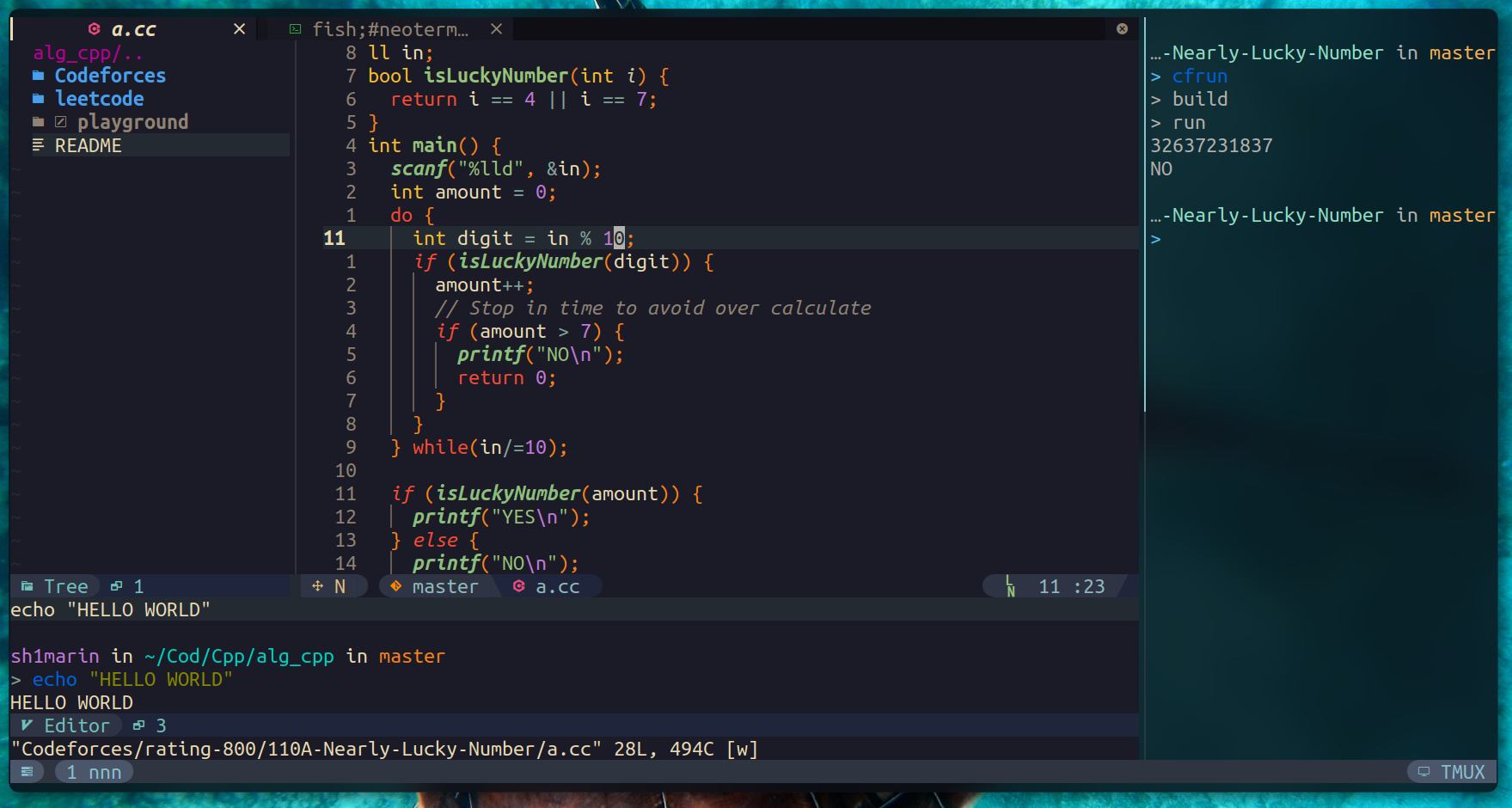The width and height of the screenshot is (1512, 808).
Task: Click the round close icon in tabline
Action: [1122, 29]
